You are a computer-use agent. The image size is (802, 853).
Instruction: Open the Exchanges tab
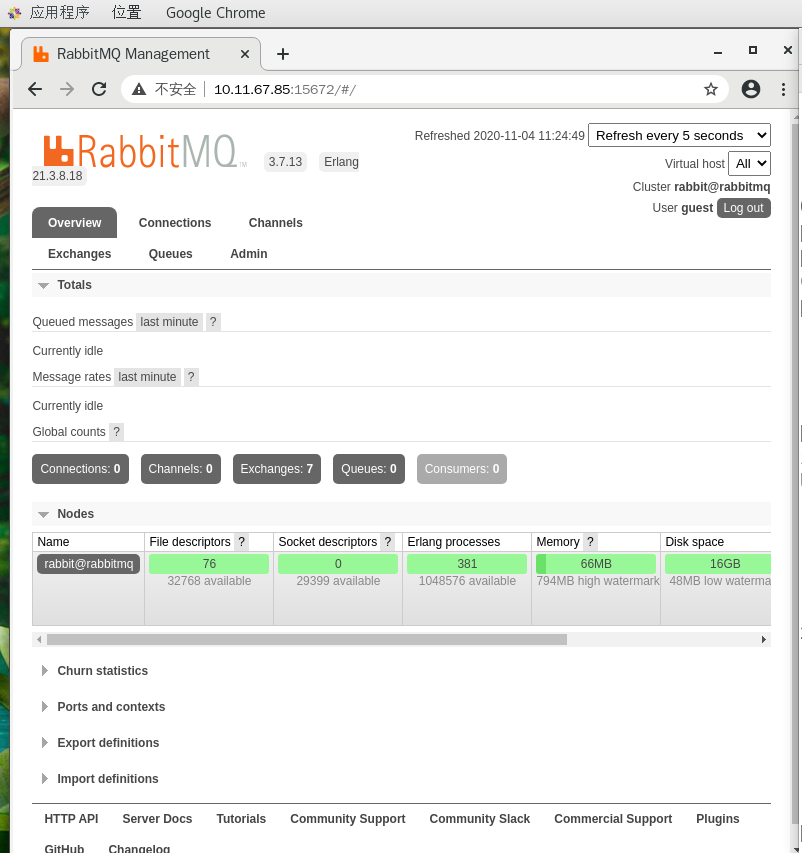(x=79, y=254)
